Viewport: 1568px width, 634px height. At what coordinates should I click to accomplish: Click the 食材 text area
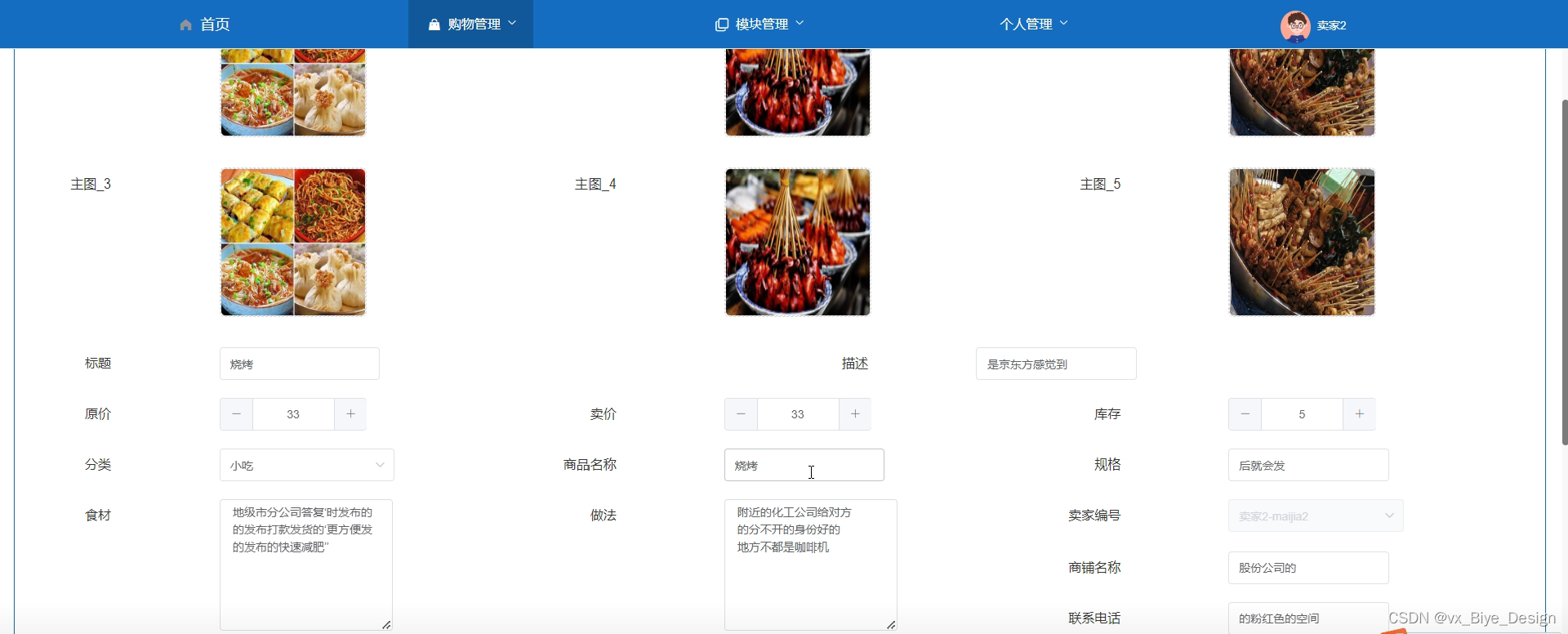click(306, 565)
